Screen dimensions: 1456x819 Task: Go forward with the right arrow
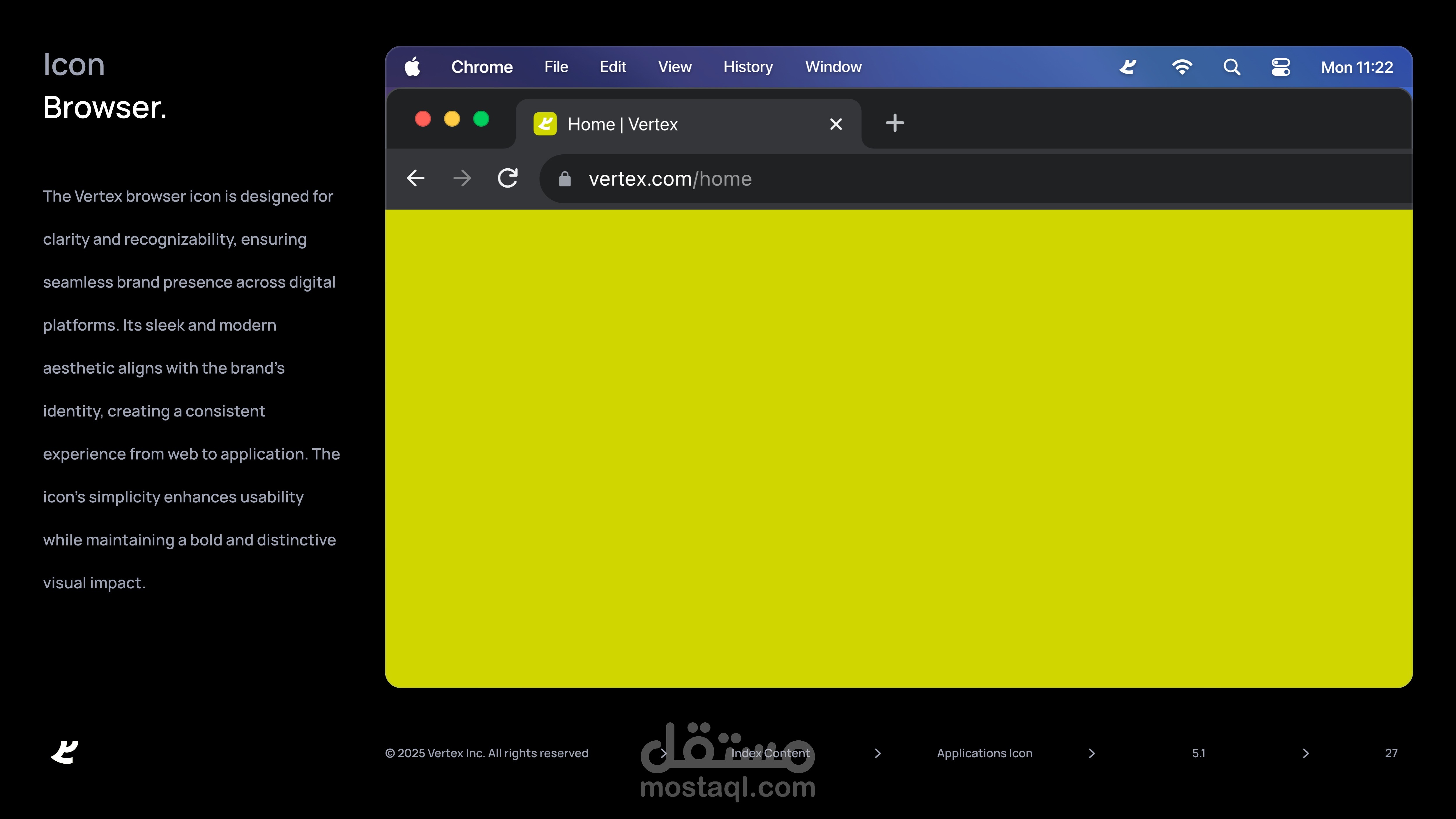click(462, 179)
